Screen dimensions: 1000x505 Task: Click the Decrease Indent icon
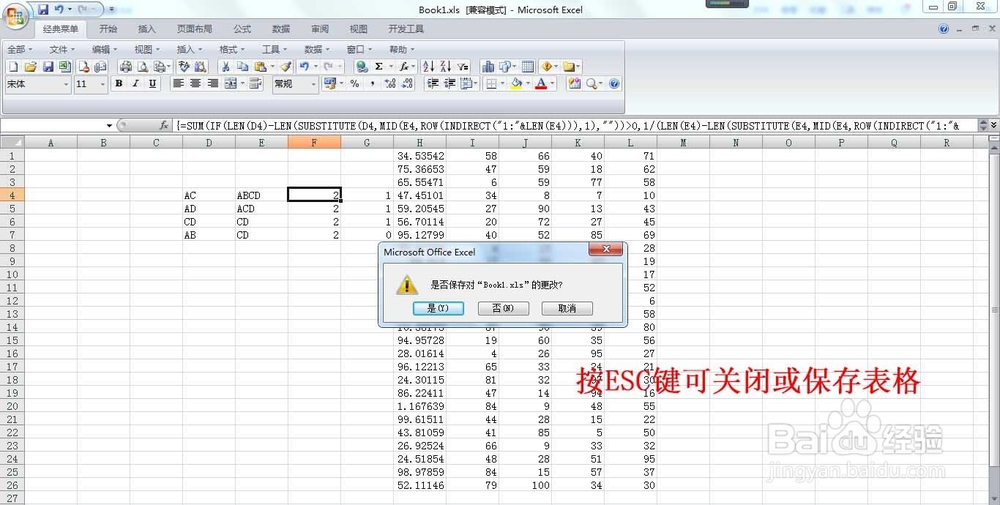(432, 84)
